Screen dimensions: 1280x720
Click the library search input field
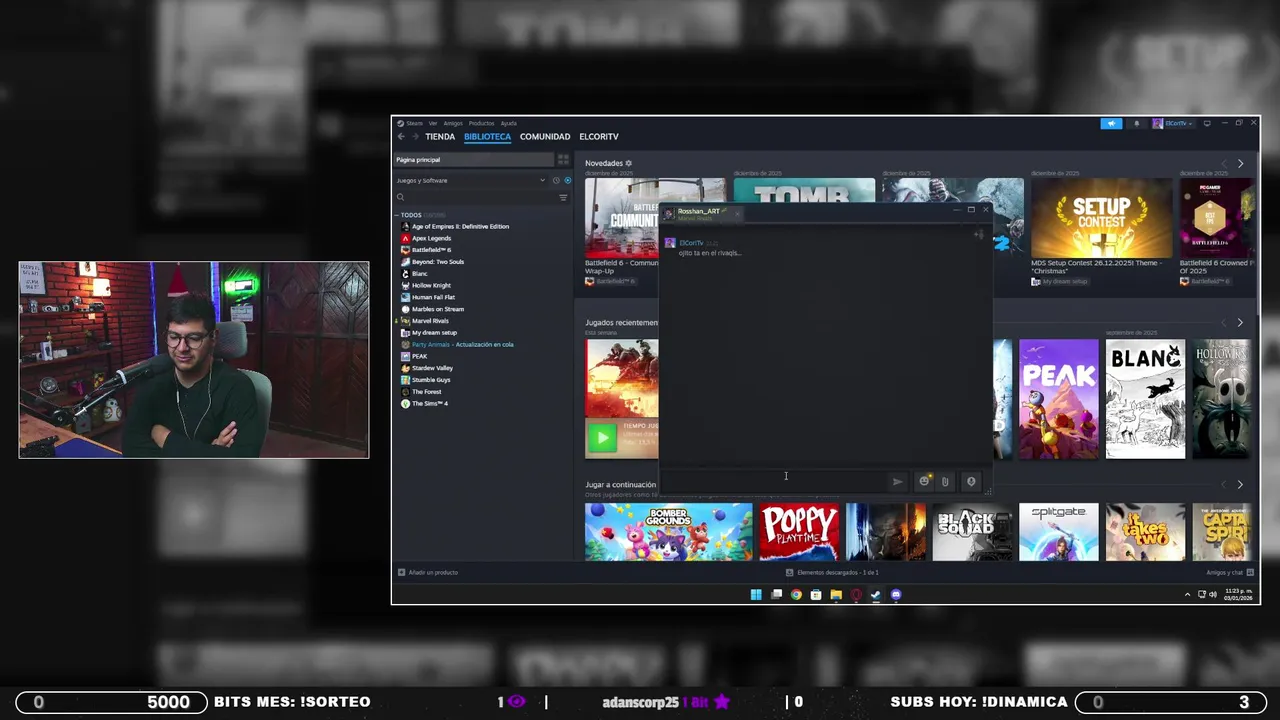point(481,197)
